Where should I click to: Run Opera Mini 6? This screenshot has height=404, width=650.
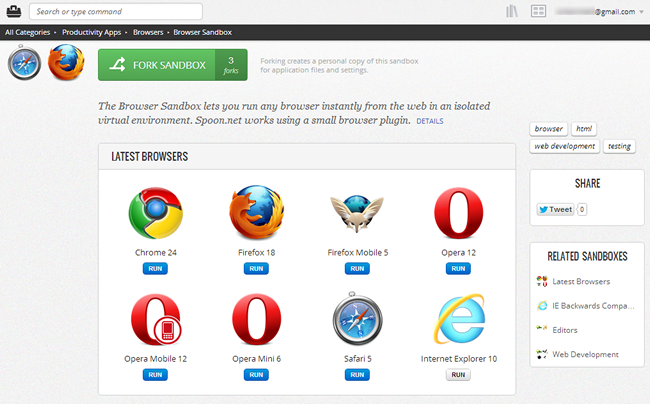click(x=256, y=375)
